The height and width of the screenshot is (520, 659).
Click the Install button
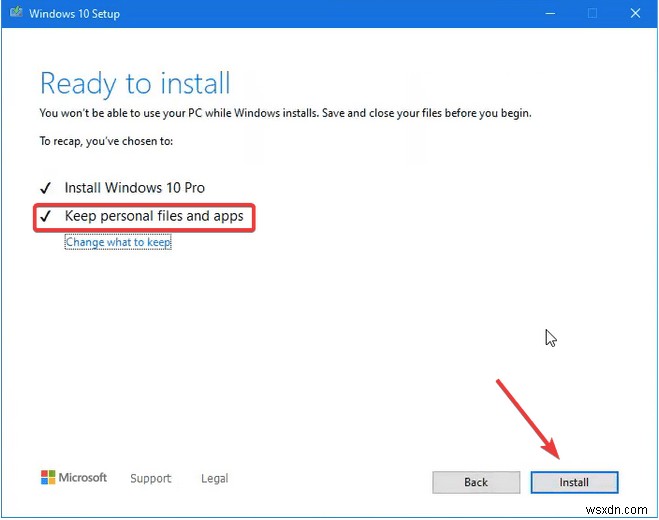[574, 482]
